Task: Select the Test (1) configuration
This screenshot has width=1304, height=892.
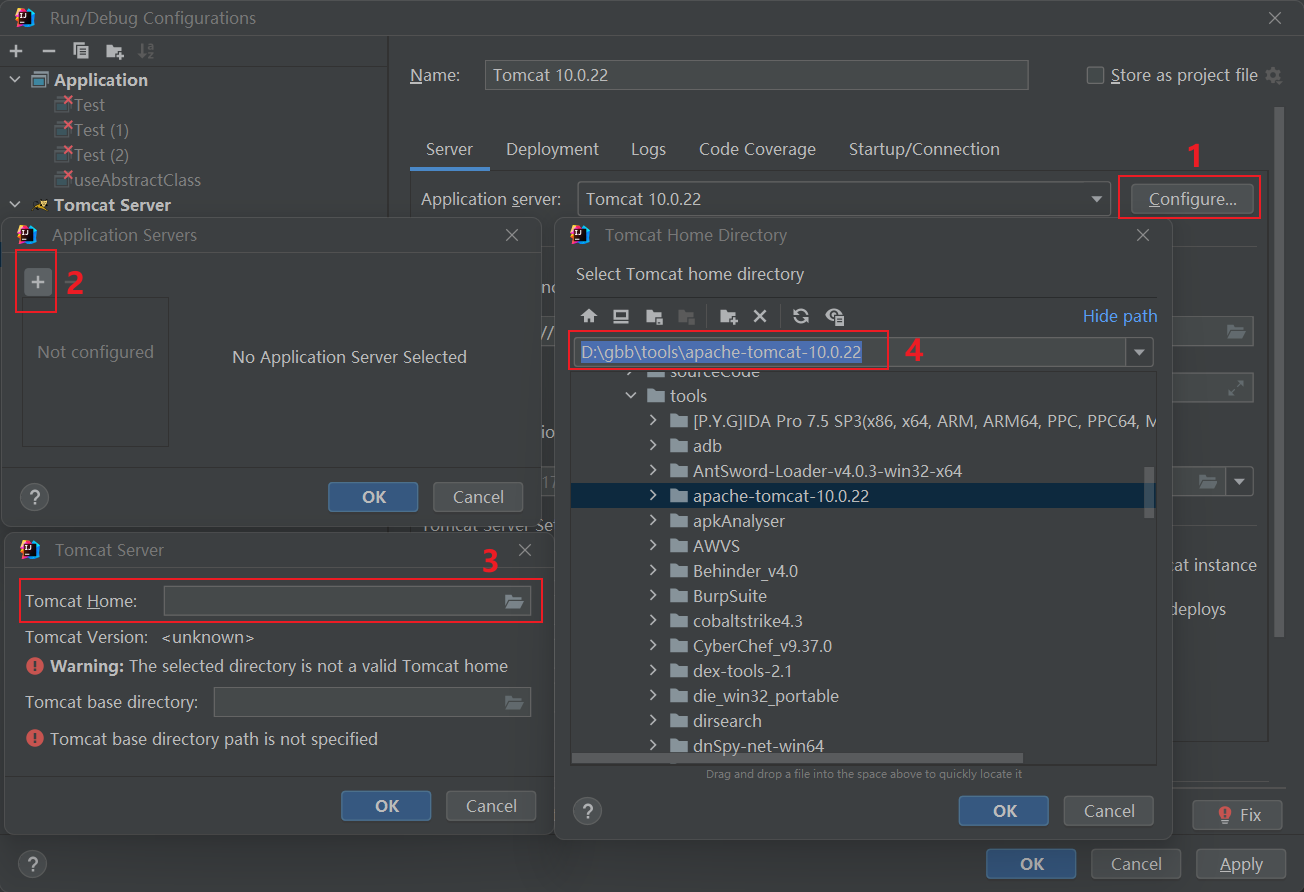Action: (101, 130)
